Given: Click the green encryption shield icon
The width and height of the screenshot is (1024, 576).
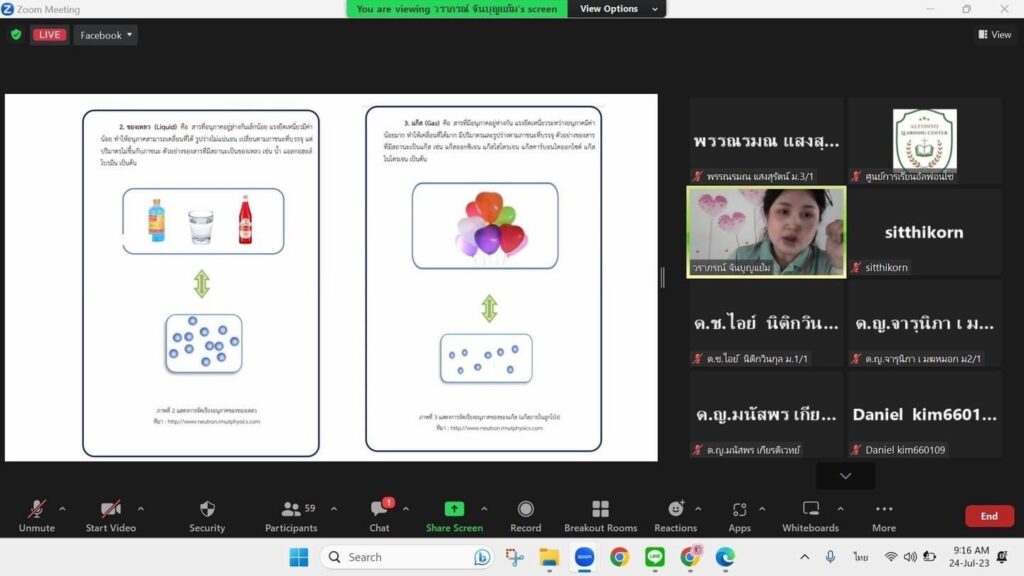Looking at the screenshot, I should coord(16,35).
